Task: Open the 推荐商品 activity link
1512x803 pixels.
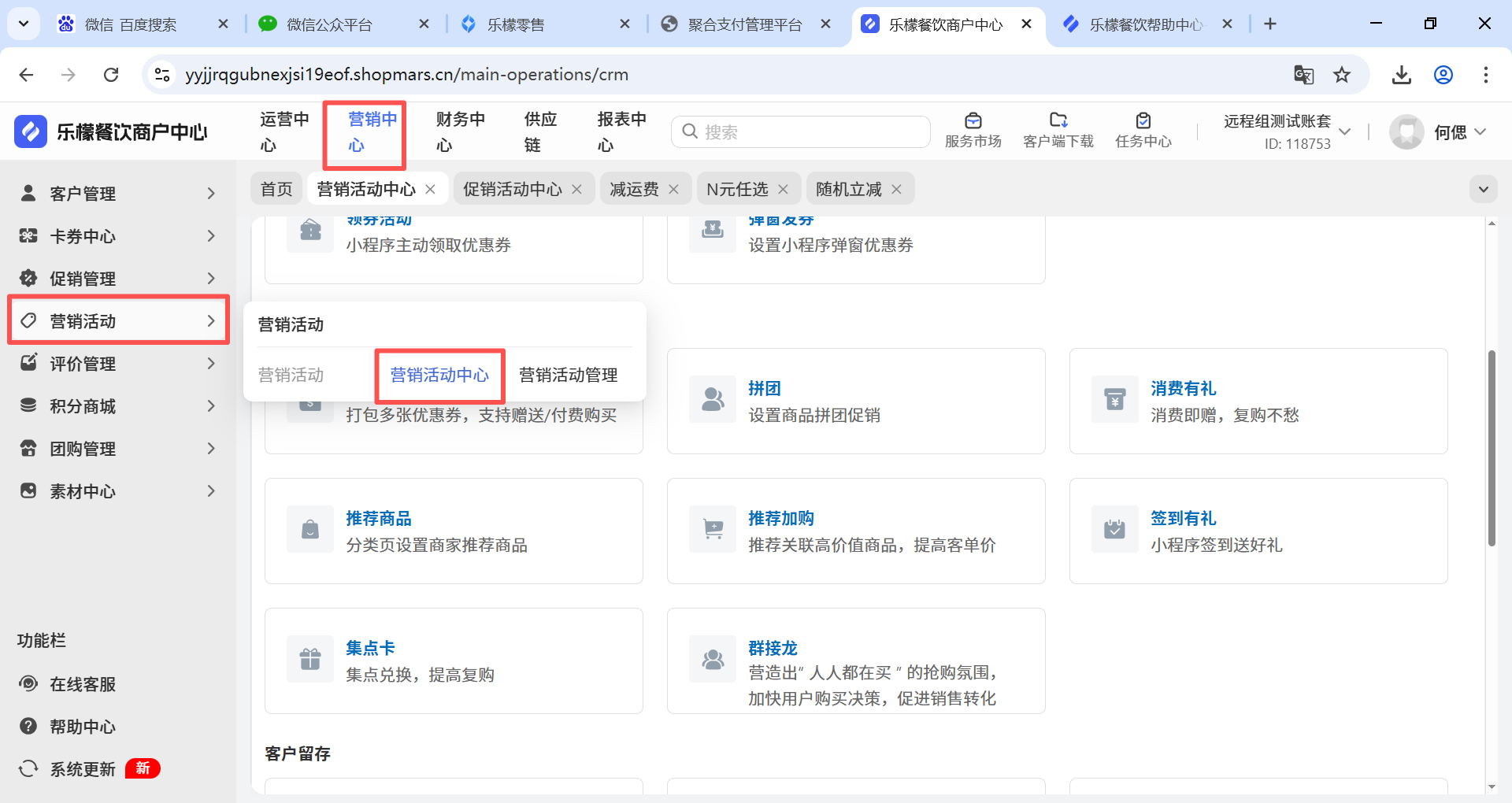Action: [x=379, y=518]
